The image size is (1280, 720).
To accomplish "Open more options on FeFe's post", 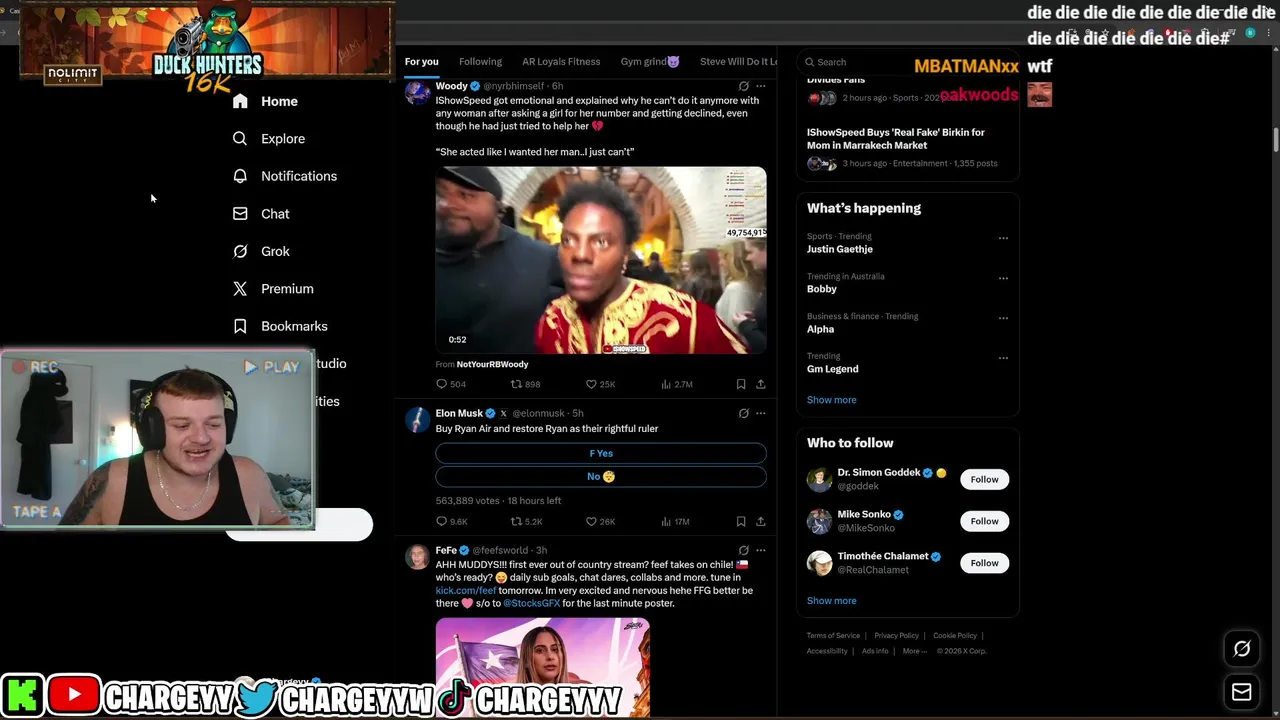I will (x=761, y=550).
